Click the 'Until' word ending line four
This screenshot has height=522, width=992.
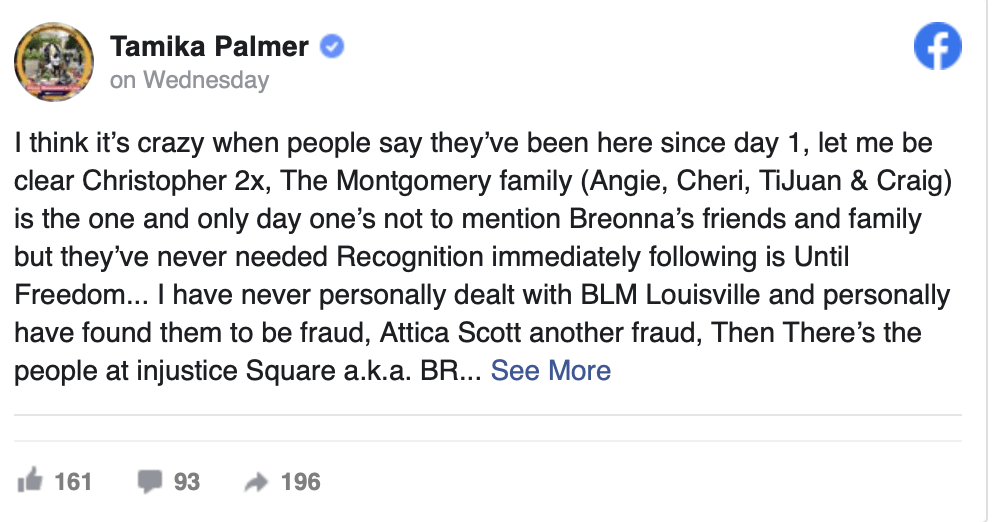tap(821, 257)
